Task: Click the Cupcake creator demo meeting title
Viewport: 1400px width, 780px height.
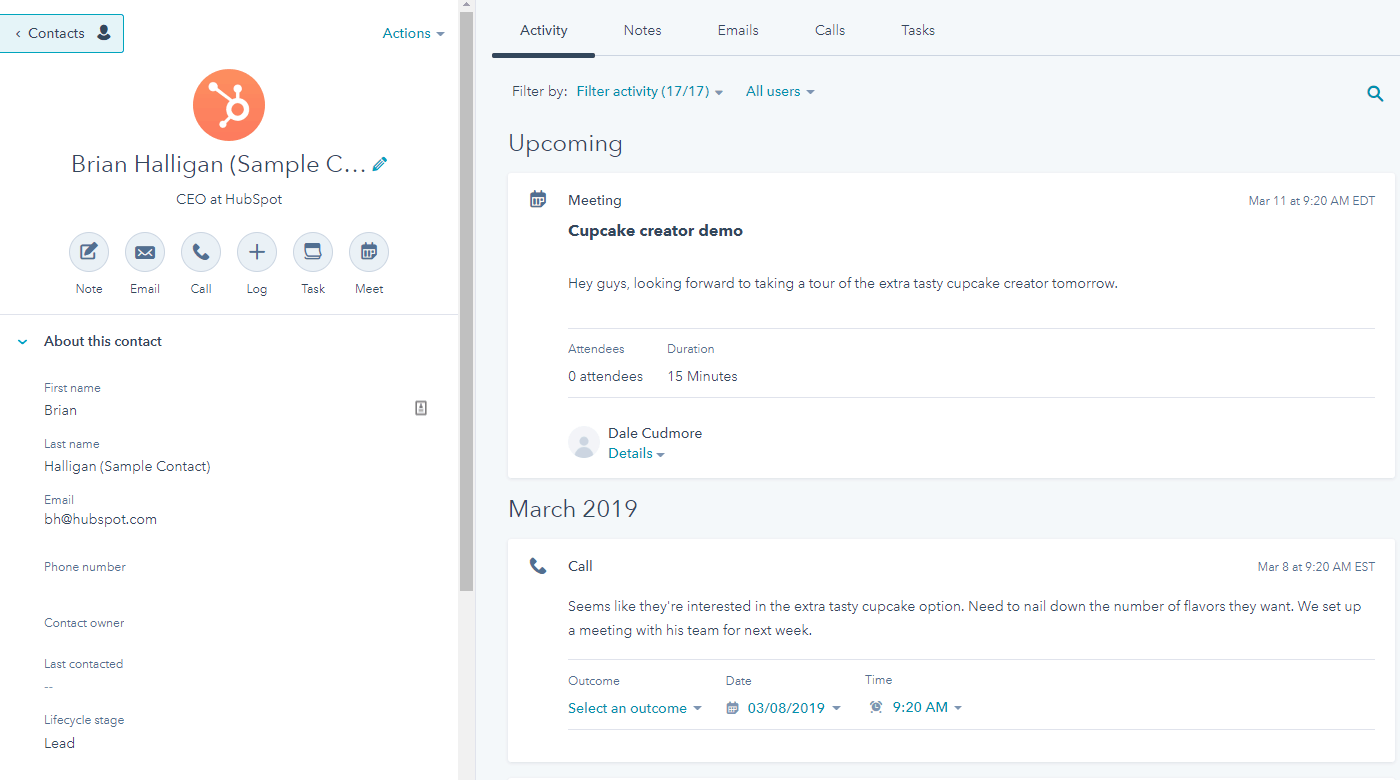Action: [655, 231]
